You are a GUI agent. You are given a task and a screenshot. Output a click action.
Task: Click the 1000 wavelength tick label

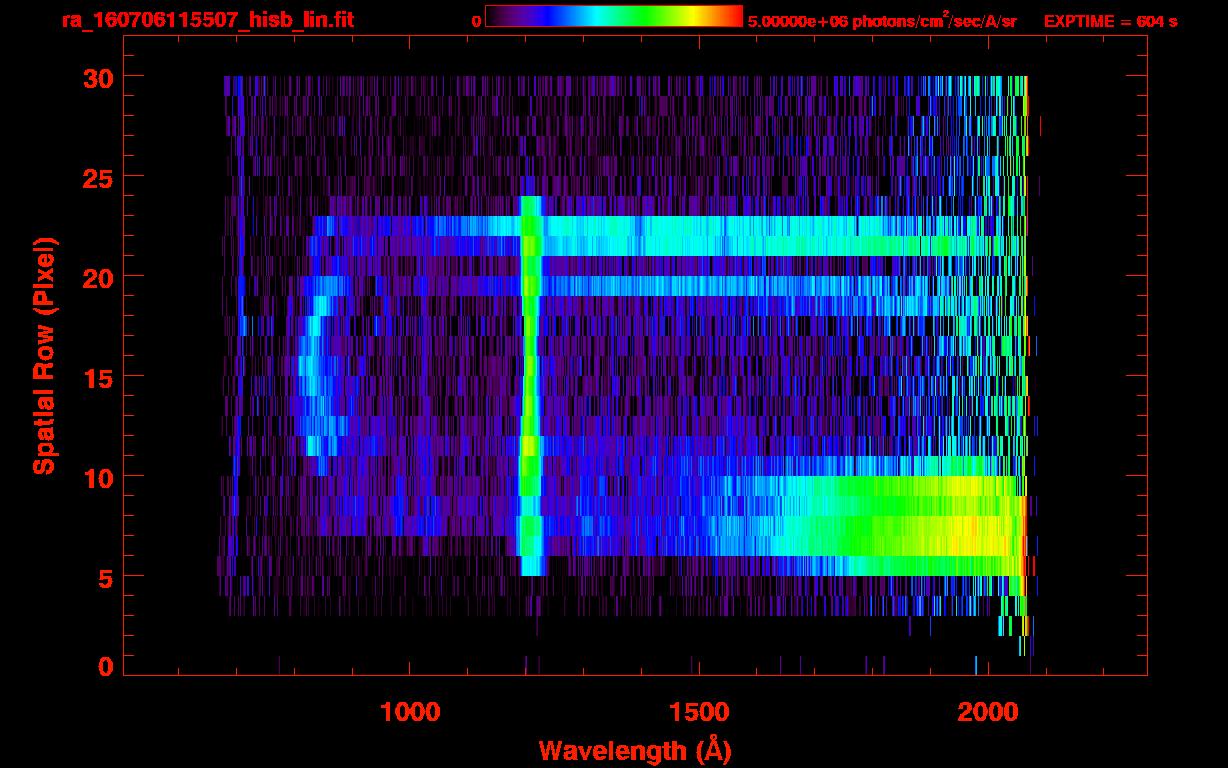point(409,712)
